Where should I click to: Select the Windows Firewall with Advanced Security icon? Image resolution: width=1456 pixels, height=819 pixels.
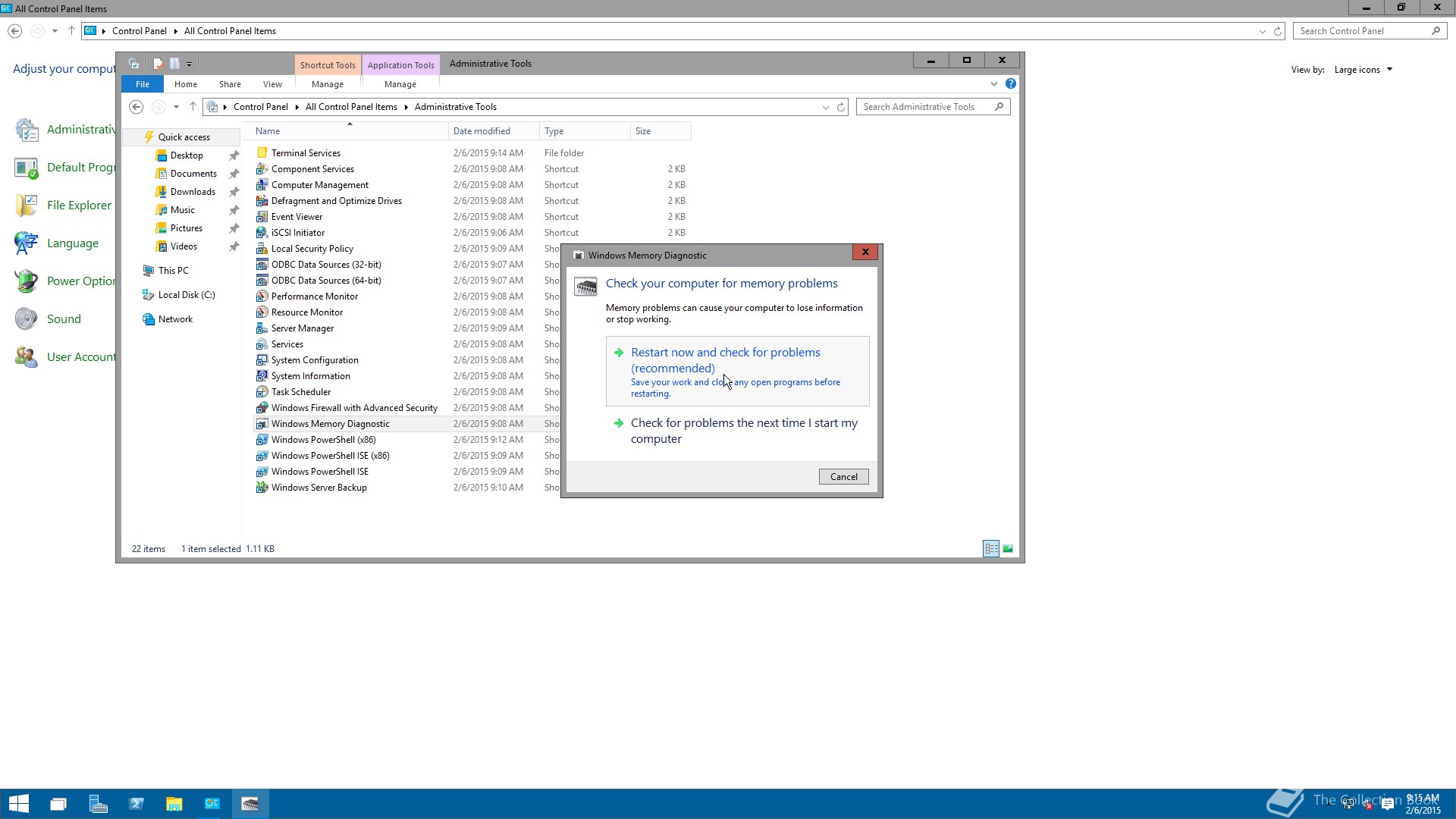click(x=262, y=408)
